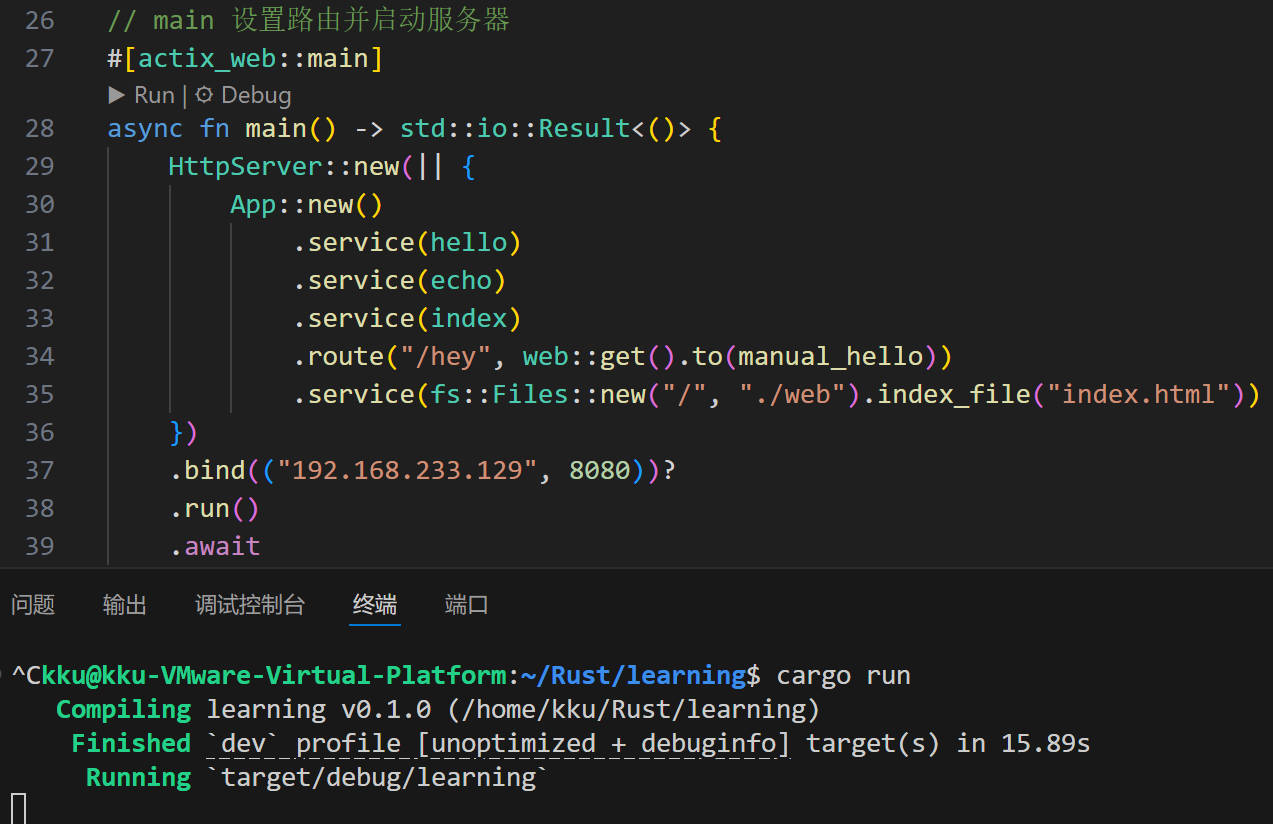Switch to the 问题 panel tab

pos(33,605)
